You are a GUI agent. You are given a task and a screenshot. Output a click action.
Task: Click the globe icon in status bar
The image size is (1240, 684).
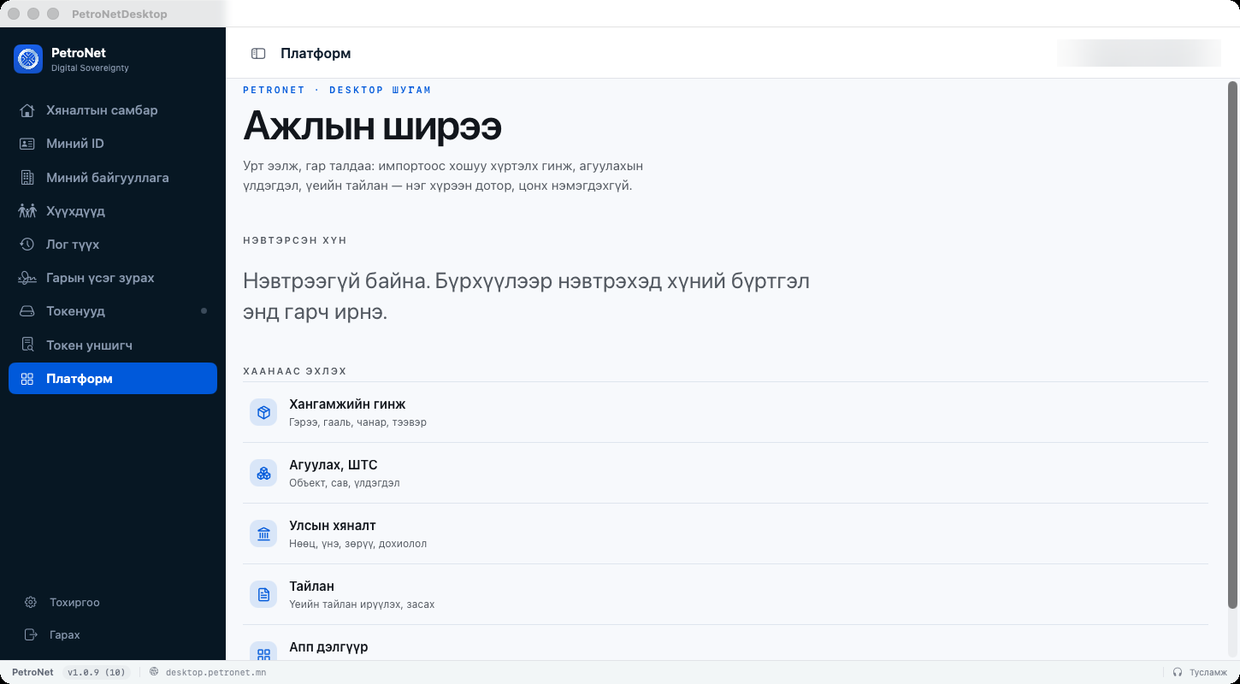[154, 672]
